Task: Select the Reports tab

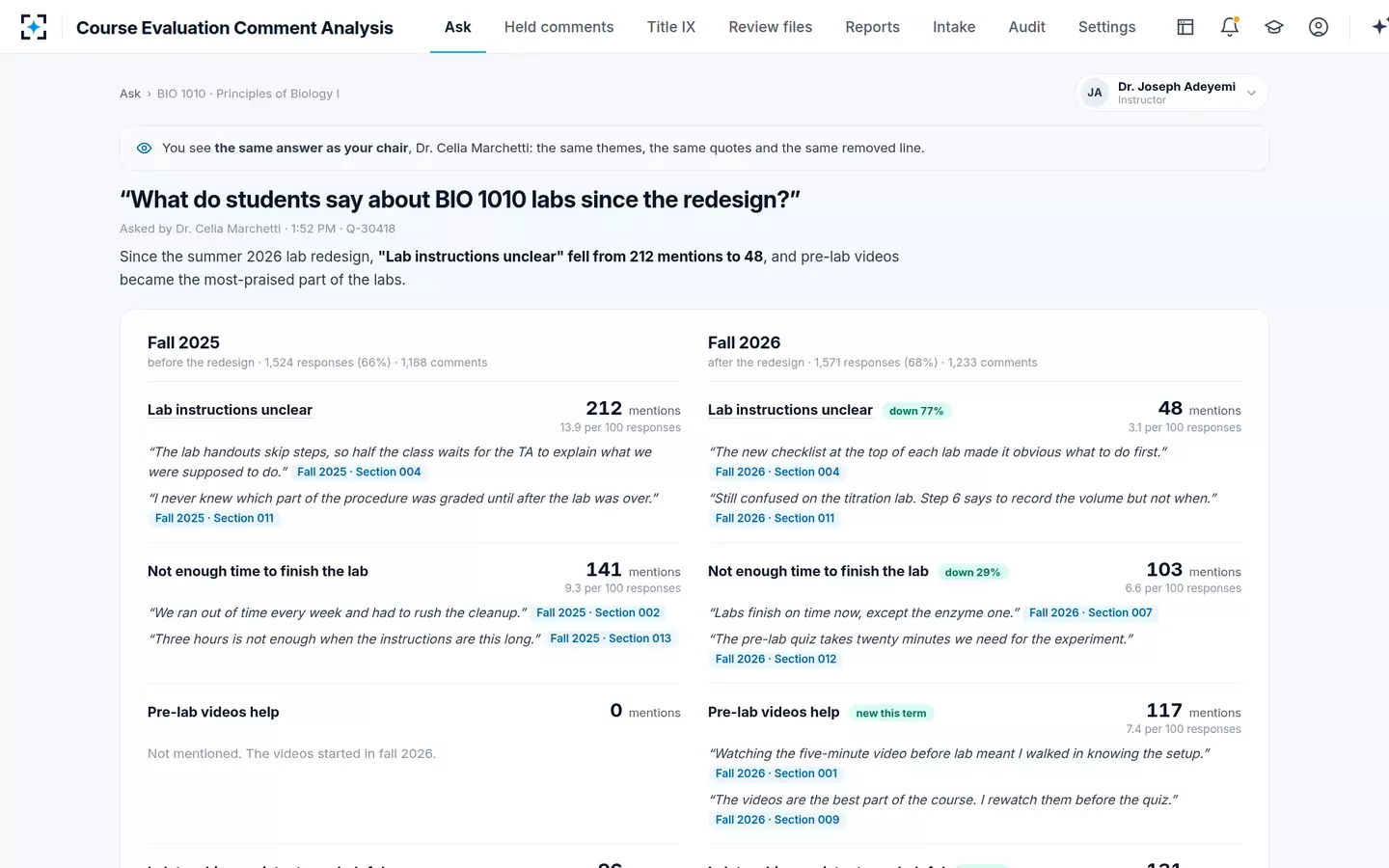Action: tap(873, 27)
